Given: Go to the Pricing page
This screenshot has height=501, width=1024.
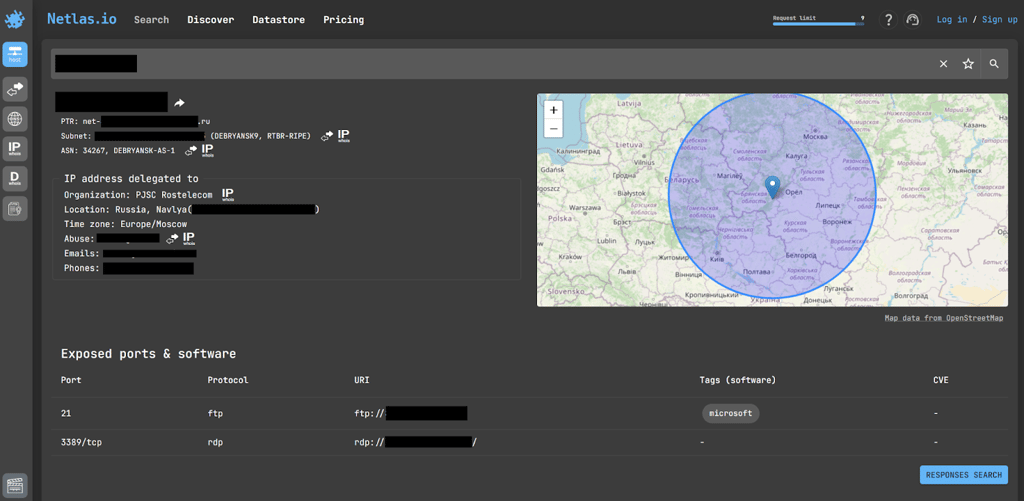Looking at the screenshot, I should [344, 20].
